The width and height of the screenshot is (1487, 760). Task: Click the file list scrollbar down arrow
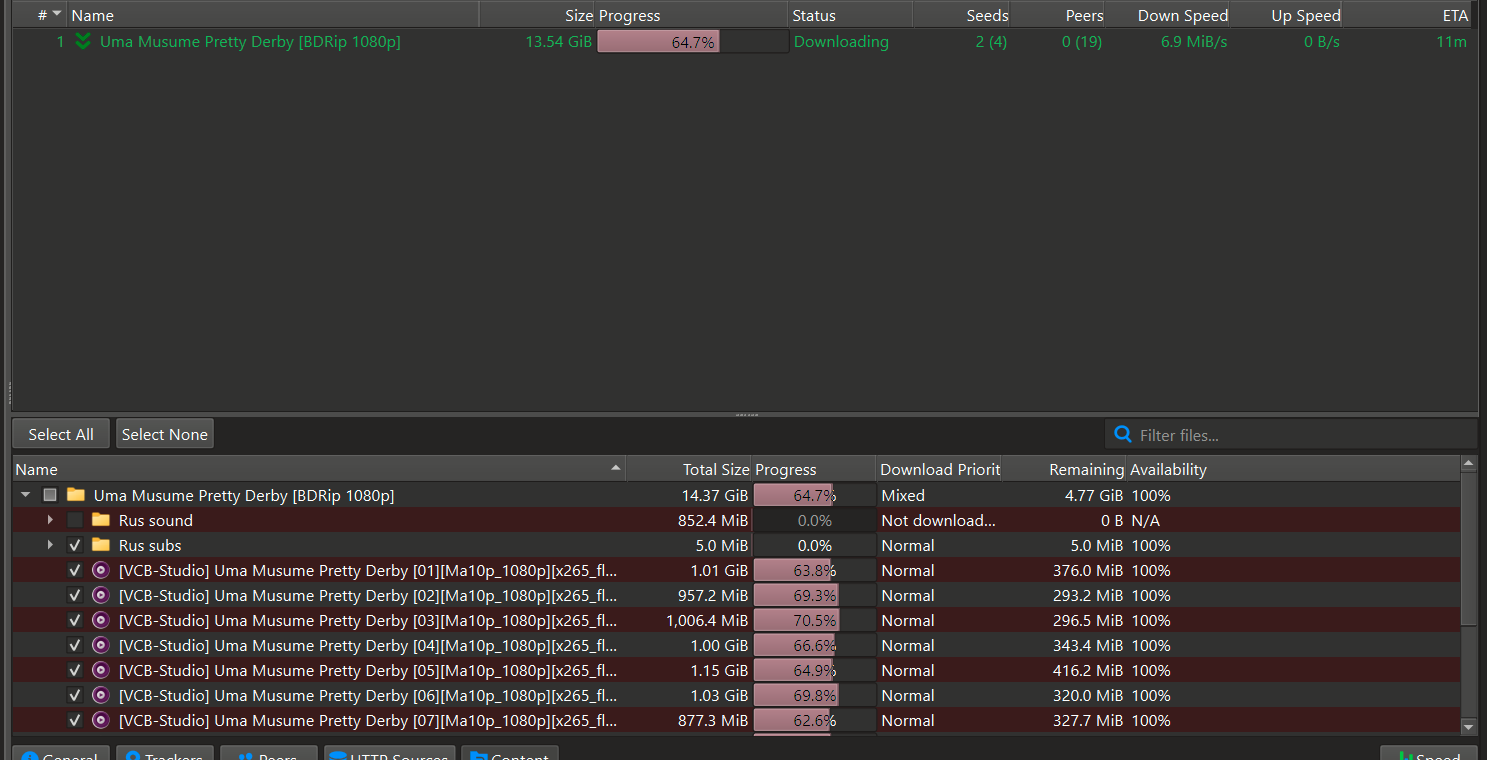(x=1468, y=726)
